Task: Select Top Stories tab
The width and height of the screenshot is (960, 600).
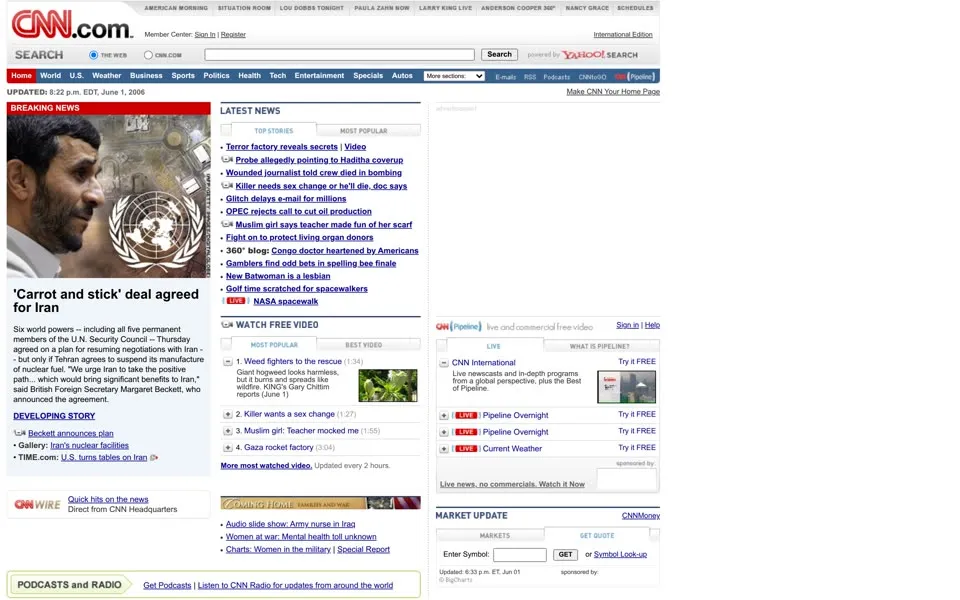Action: point(274,130)
